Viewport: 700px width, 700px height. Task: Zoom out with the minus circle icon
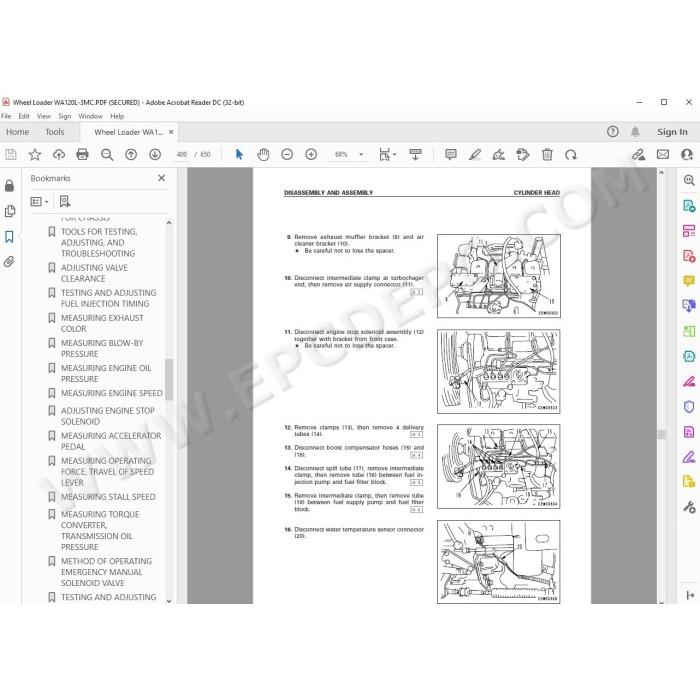point(287,154)
